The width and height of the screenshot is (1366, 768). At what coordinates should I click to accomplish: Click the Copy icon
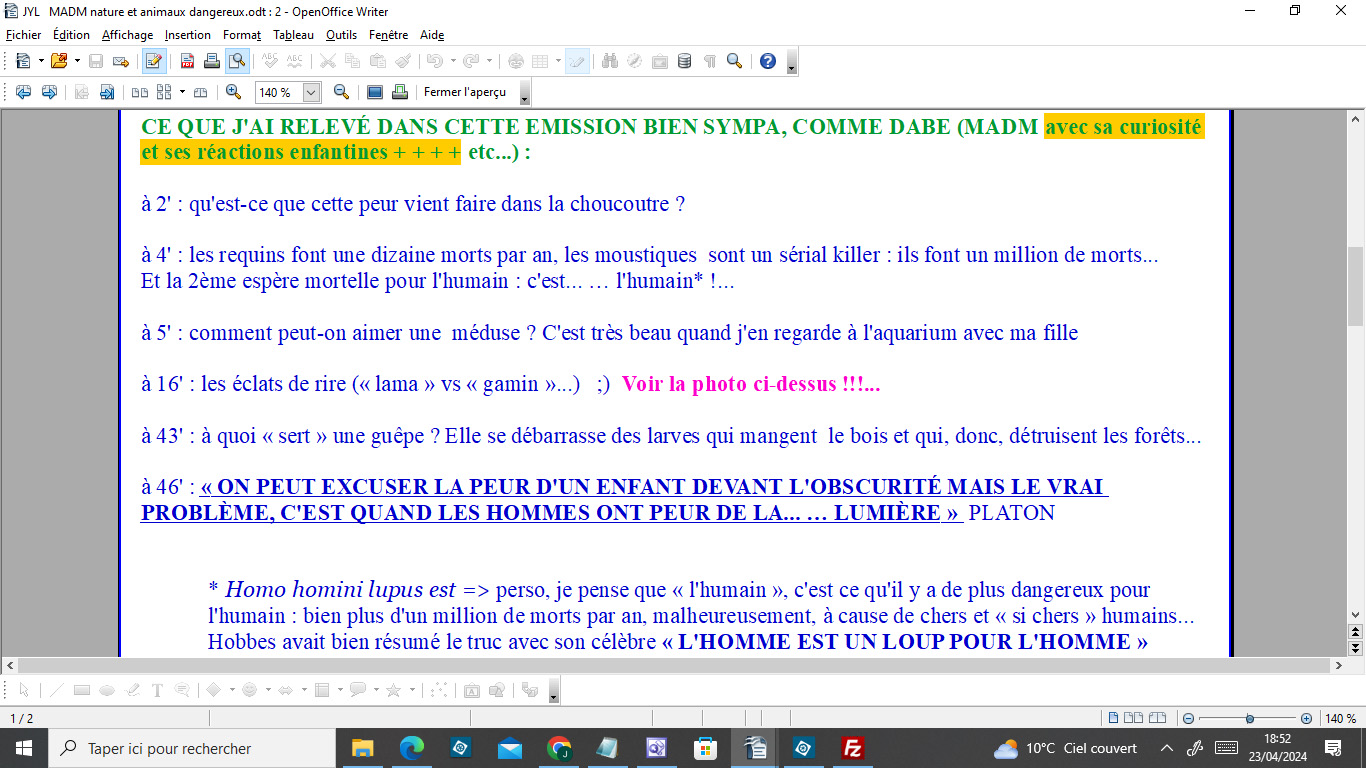[x=352, y=61]
